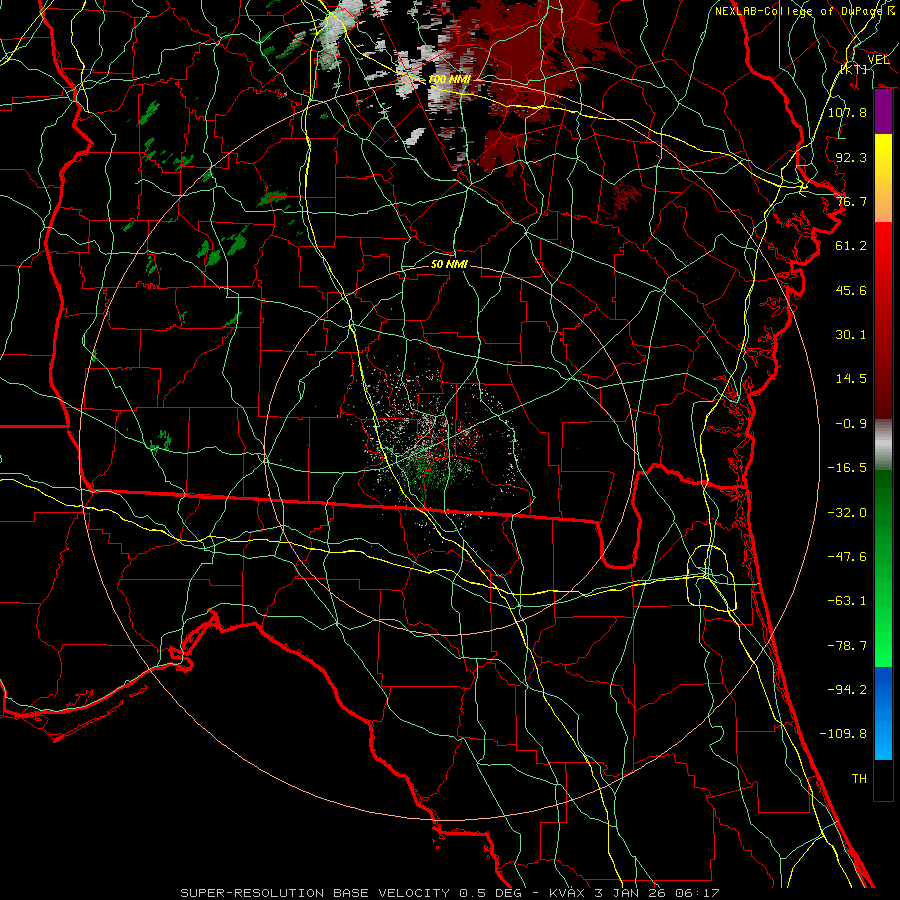Image resolution: width=900 pixels, height=900 pixels.
Task: Click the [KT] units label
Action: [854, 69]
